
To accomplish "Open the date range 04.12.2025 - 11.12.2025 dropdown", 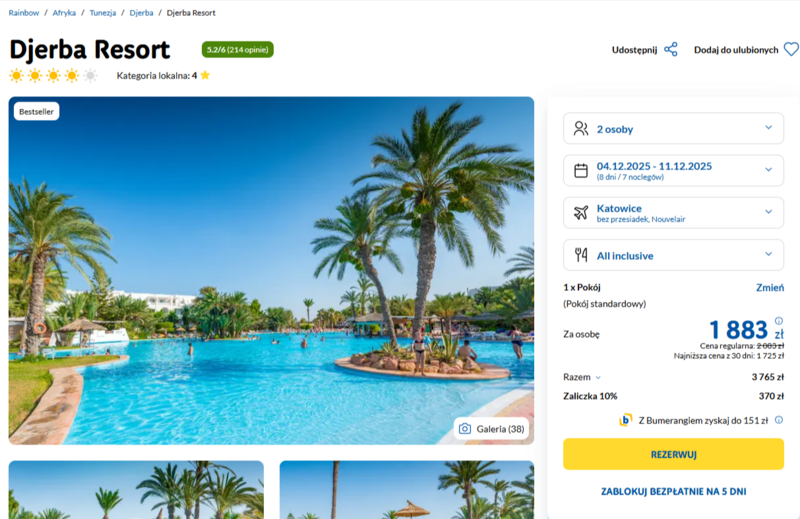I will (x=673, y=170).
